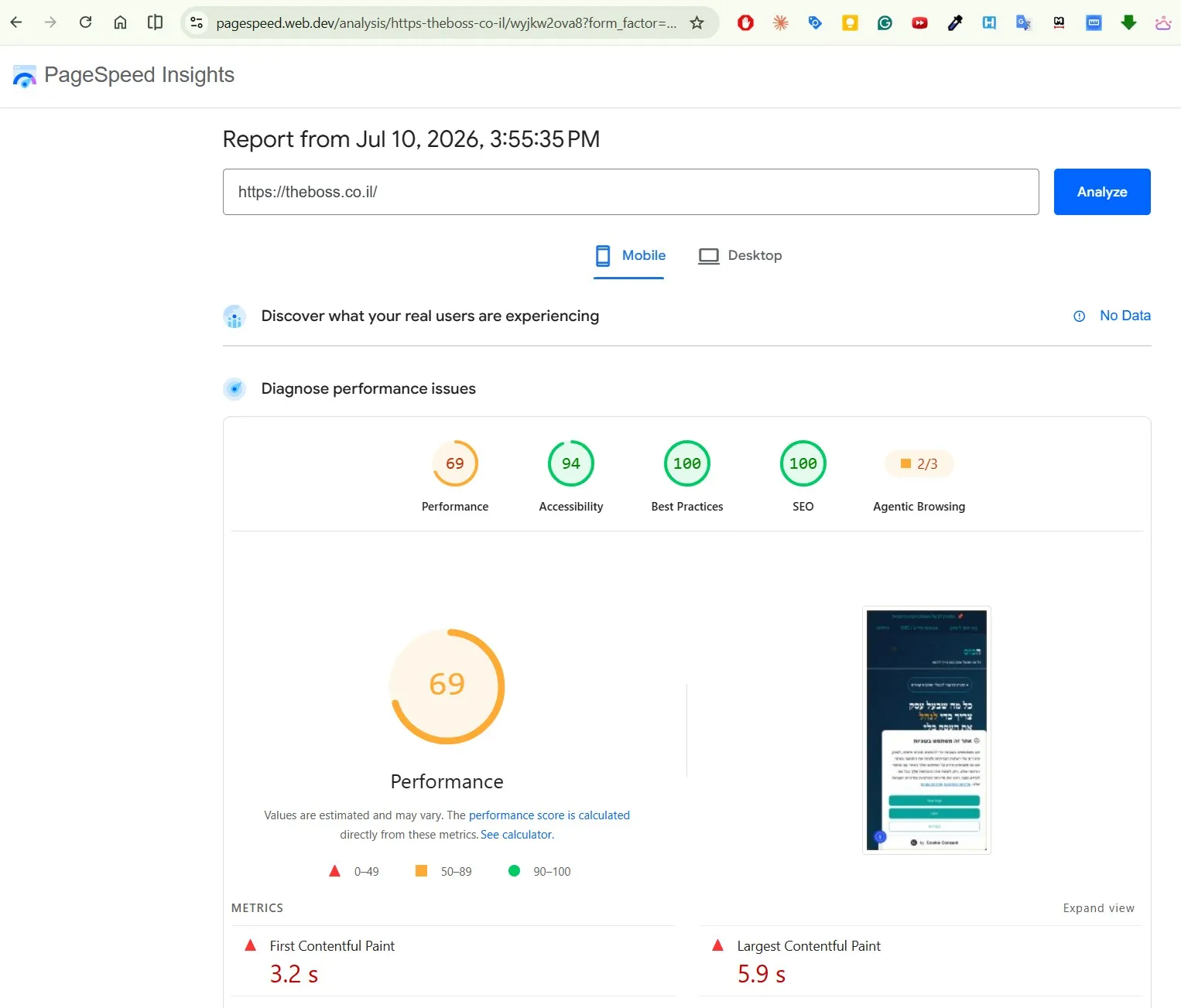Screen dimensions: 1181x1008
Task: Open the pink cloud extension
Action: pos(1162,22)
